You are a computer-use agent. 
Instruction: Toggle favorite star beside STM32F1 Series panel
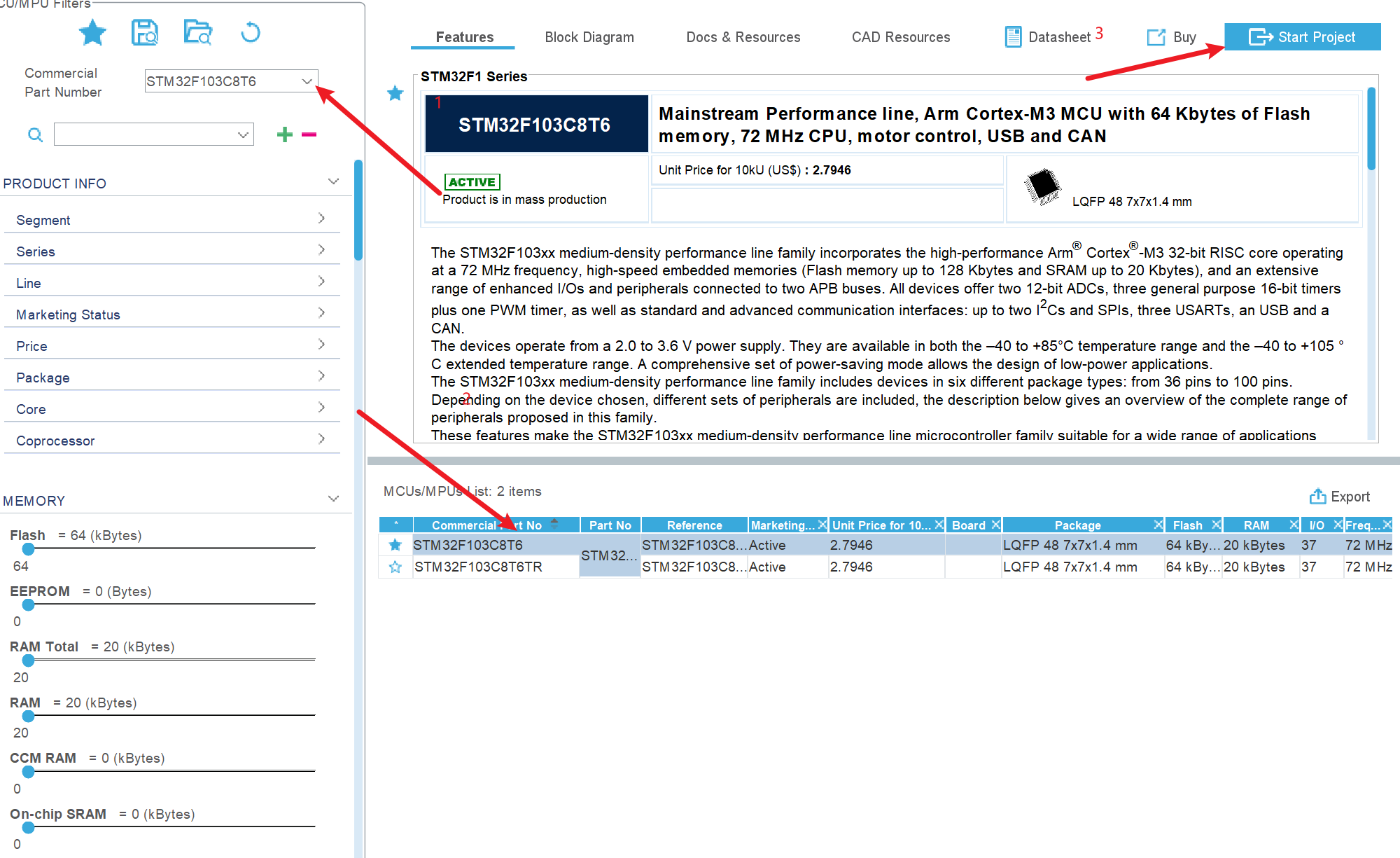tap(395, 92)
